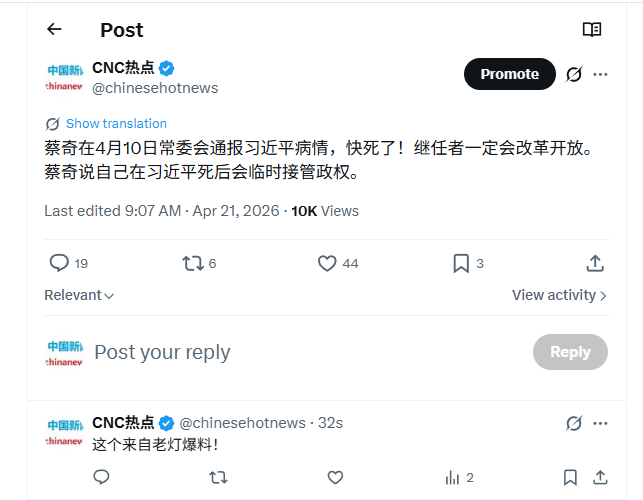Click the reply's view count analytics icon
This screenshot has width=643, height=500.
(452, 477)
